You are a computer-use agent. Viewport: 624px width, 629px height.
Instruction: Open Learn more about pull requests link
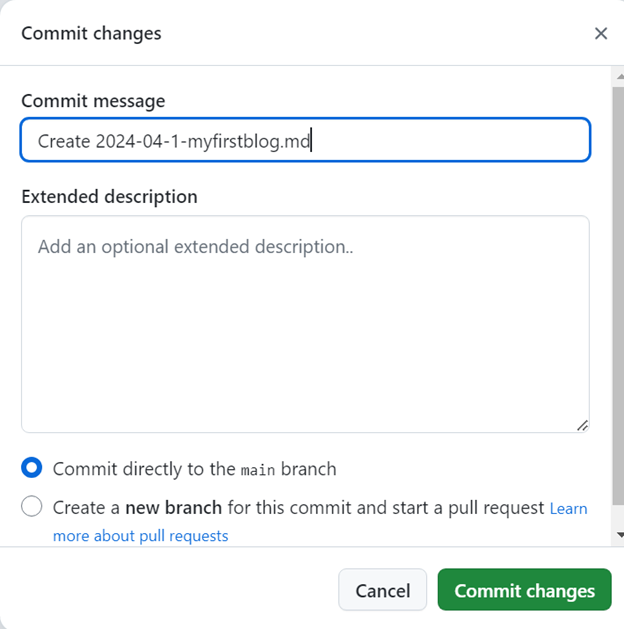tap(141, 536)
